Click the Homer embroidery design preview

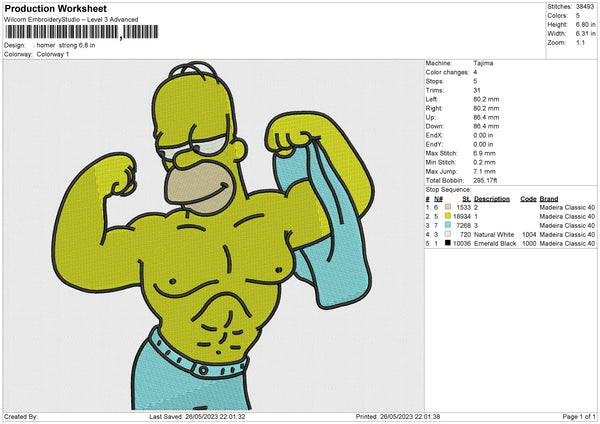[214, 235]
